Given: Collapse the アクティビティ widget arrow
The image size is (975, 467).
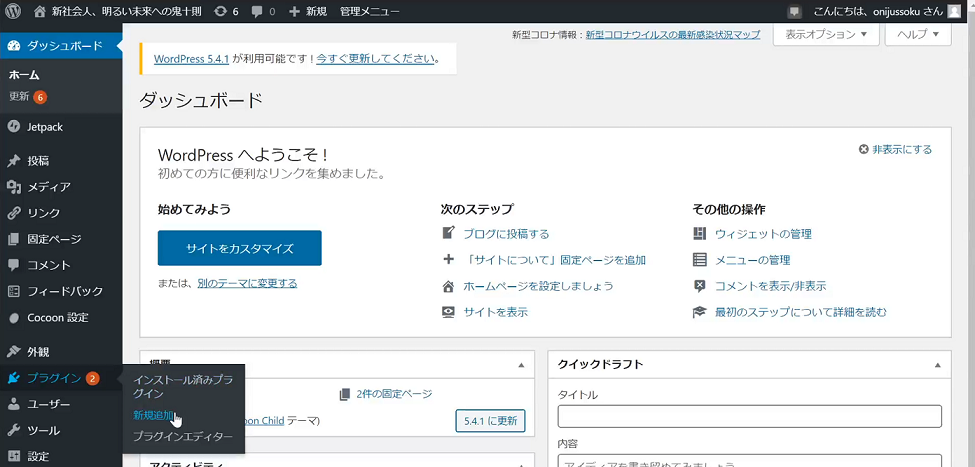Looking at the screenshot, I should pyautogui.click(x=521, y=464).
